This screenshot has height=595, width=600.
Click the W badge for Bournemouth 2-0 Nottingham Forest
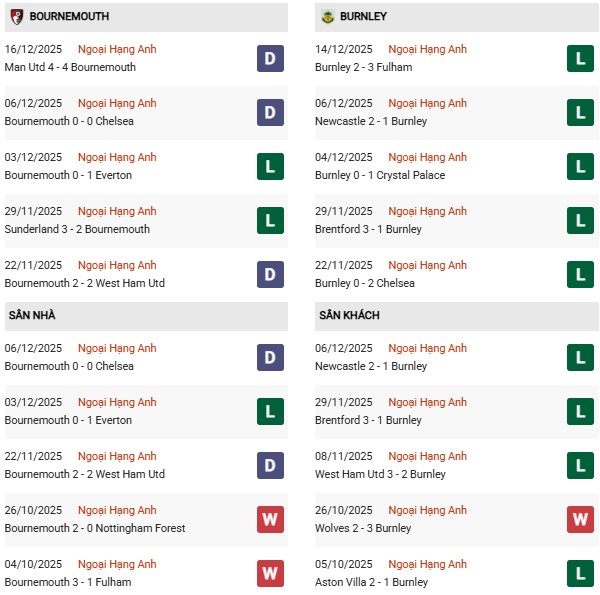pos(270,520)
